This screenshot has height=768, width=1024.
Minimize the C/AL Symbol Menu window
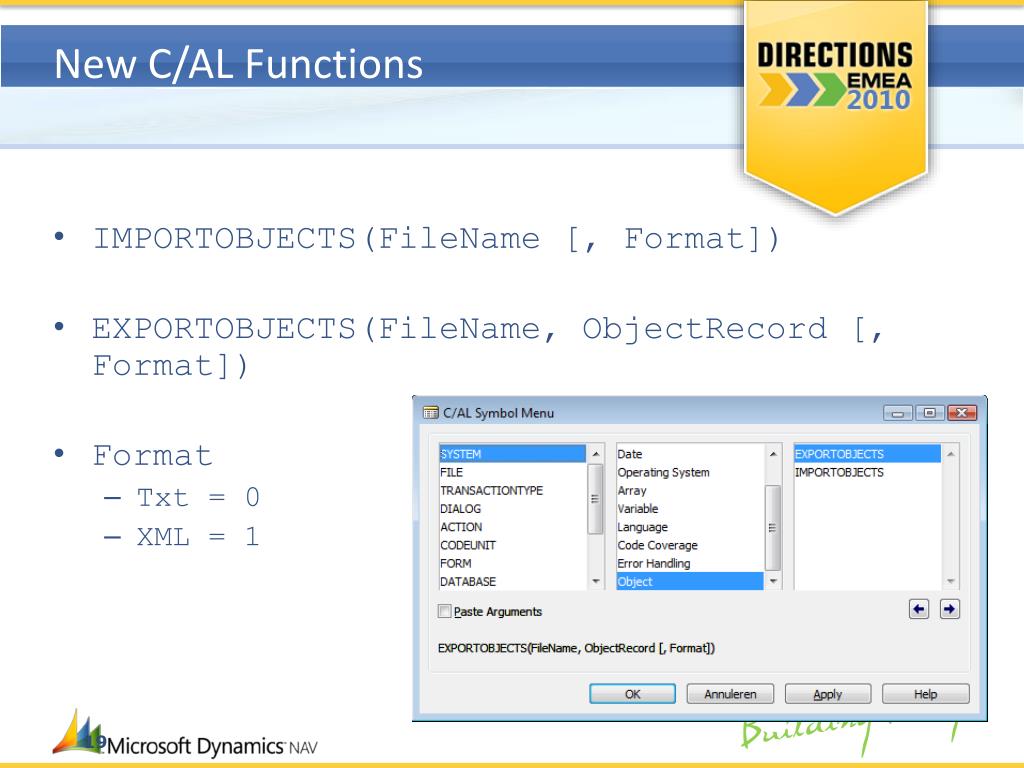click(x=898, y=413)
